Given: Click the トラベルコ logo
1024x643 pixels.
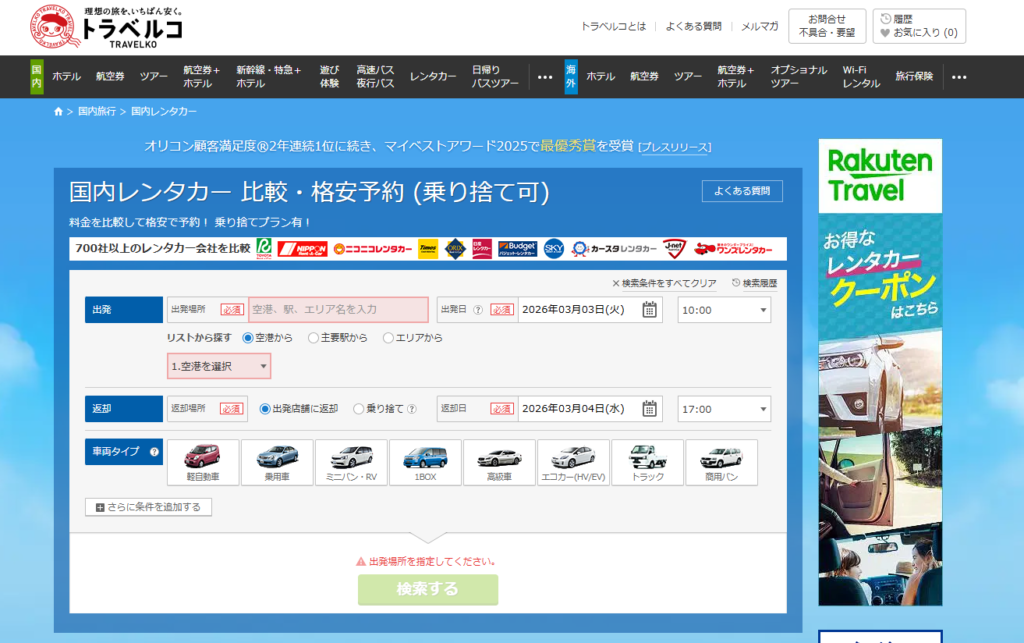Looking at the screenshot, I should 106,27.
